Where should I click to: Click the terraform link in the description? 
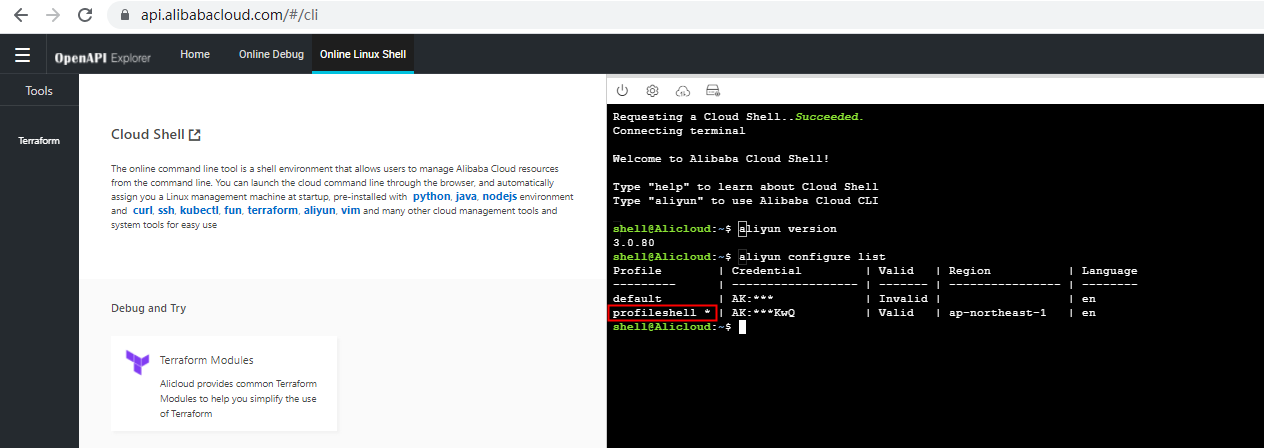click(273, 211)
